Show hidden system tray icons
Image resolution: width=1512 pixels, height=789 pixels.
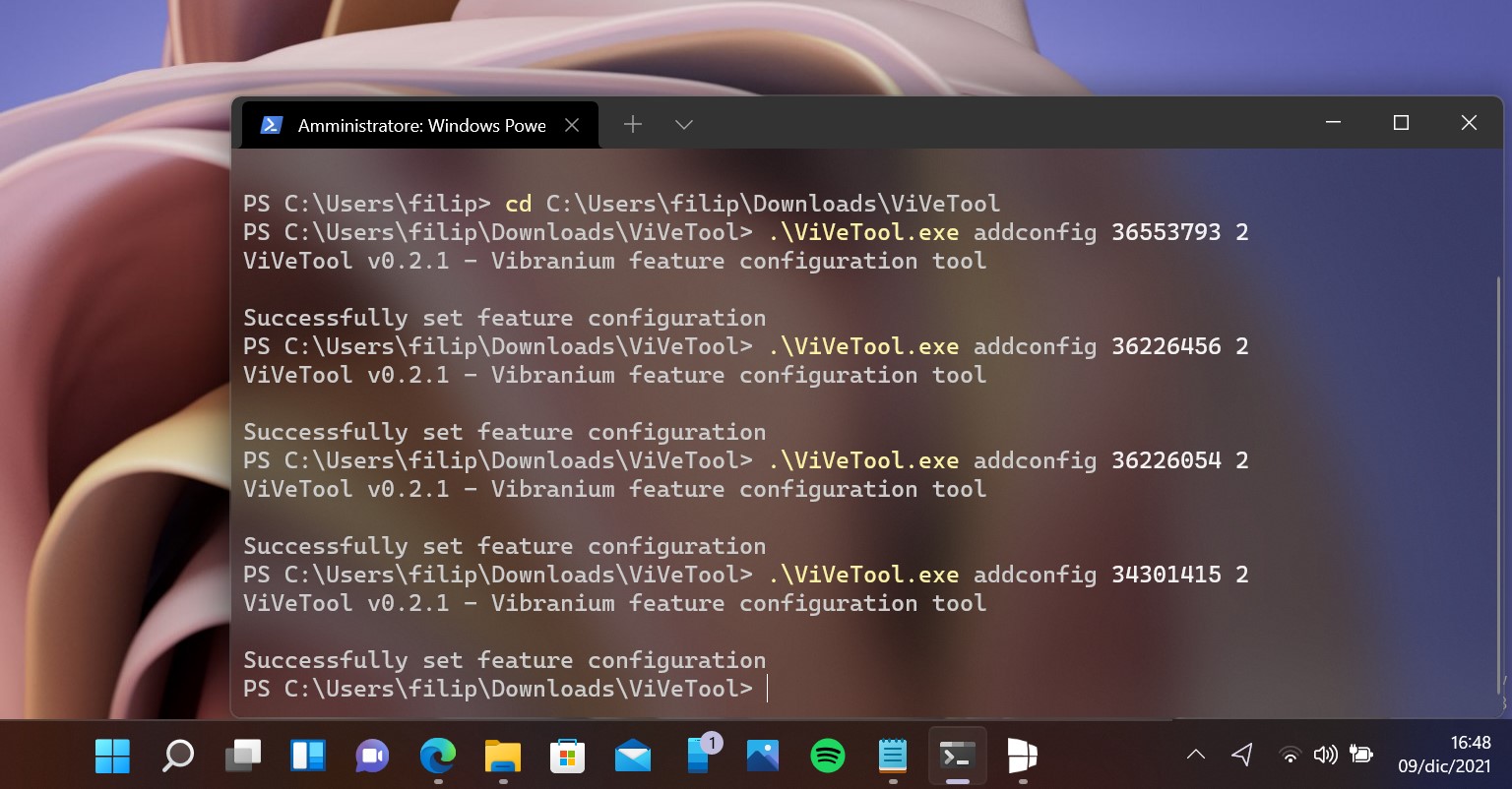[1196, 756]
